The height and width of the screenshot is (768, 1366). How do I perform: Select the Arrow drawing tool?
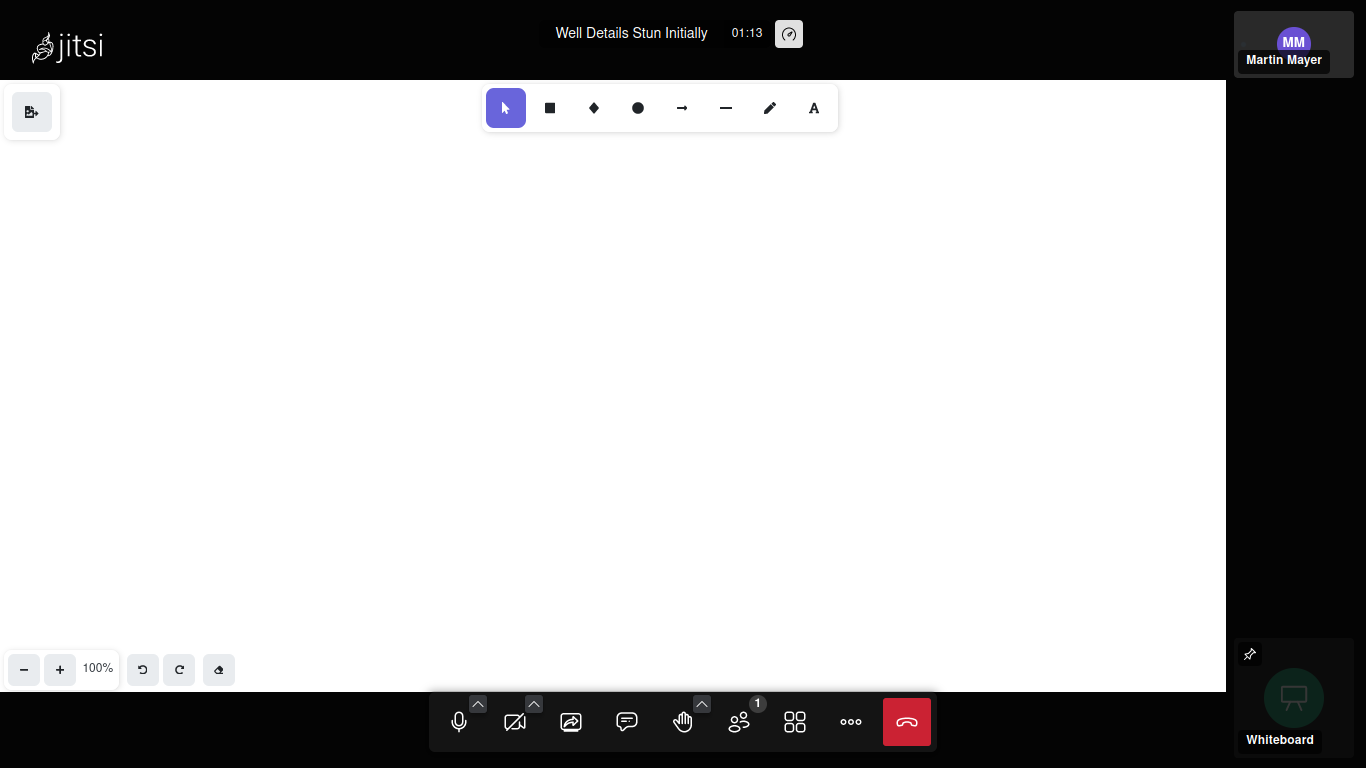pos(681,107)
